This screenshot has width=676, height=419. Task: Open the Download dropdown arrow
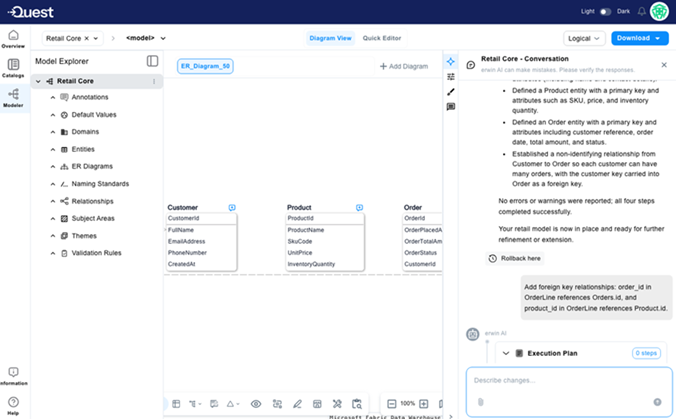pyautogui.click(x=657, y=38)
